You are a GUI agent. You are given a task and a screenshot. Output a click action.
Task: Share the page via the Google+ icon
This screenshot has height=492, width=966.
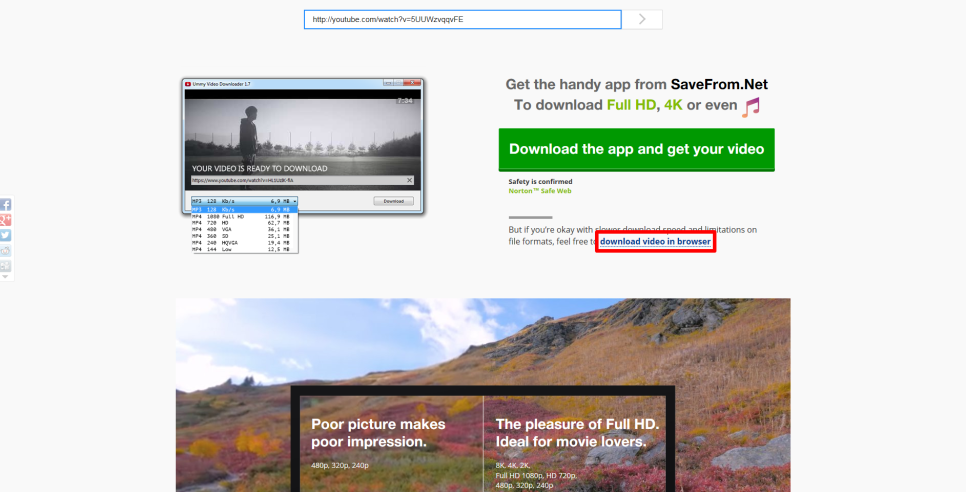(x=6, y=220)
